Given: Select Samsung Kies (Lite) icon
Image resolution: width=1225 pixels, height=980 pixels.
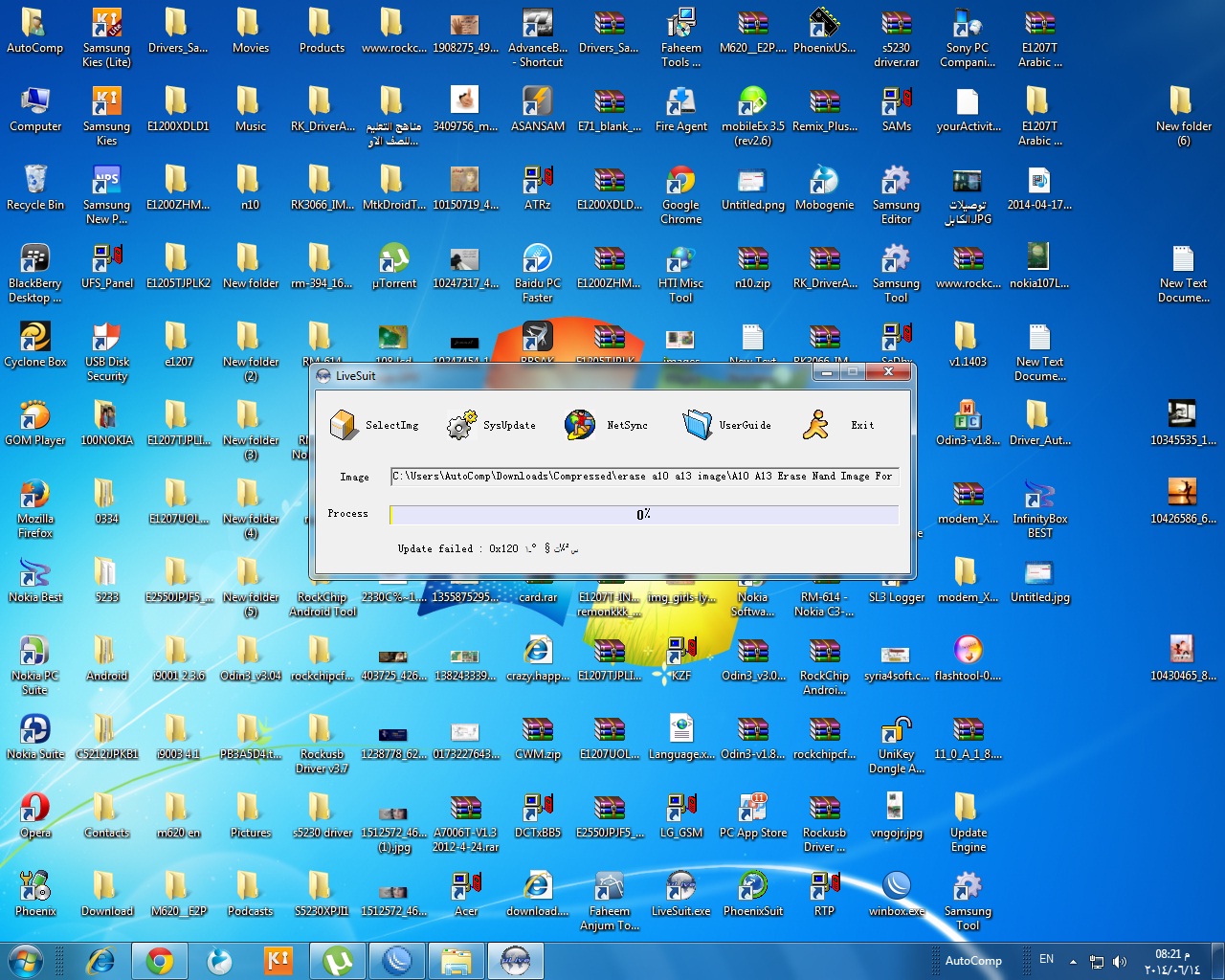Looking at the screenshot, I should pos(107,38).
